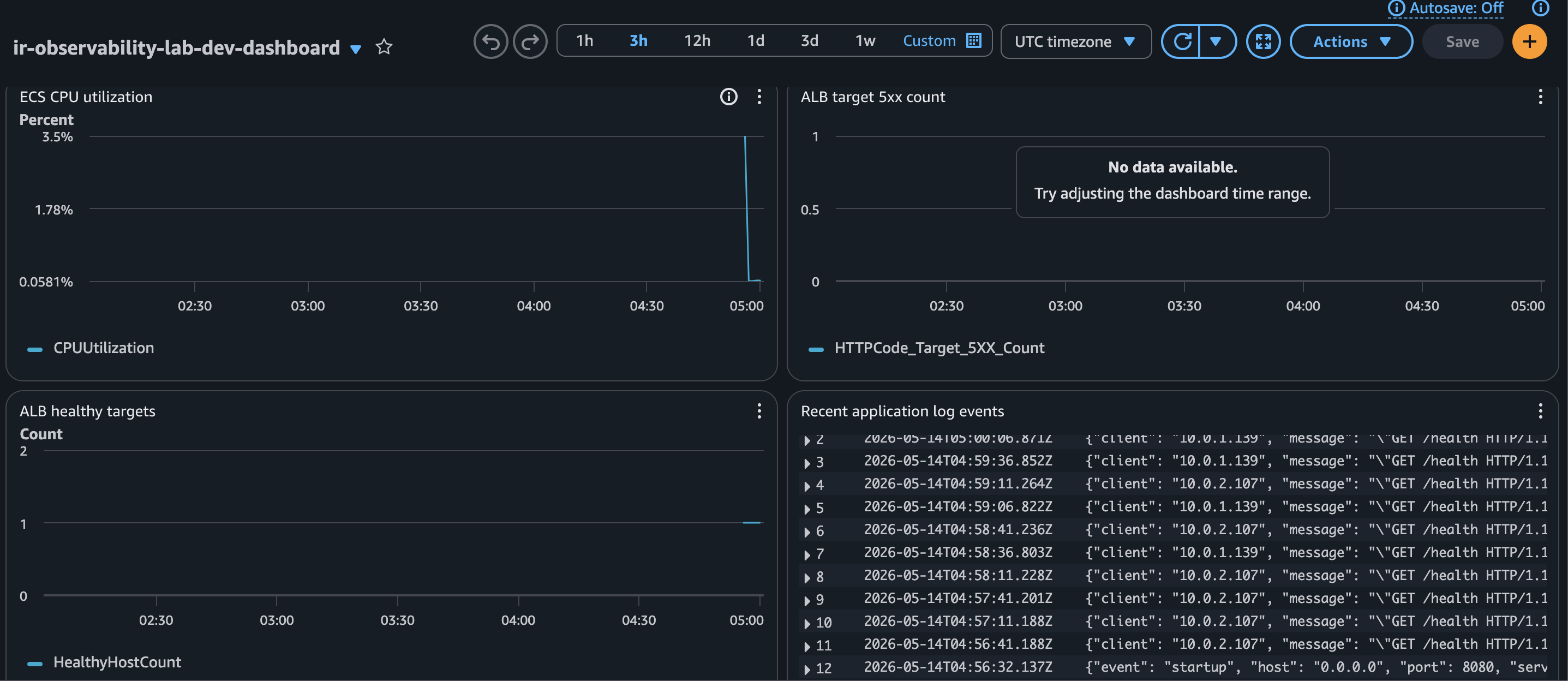This screenshot has height=681, width=1568.
Task: Open the Custom time range picker
Action: coord(941,41)
